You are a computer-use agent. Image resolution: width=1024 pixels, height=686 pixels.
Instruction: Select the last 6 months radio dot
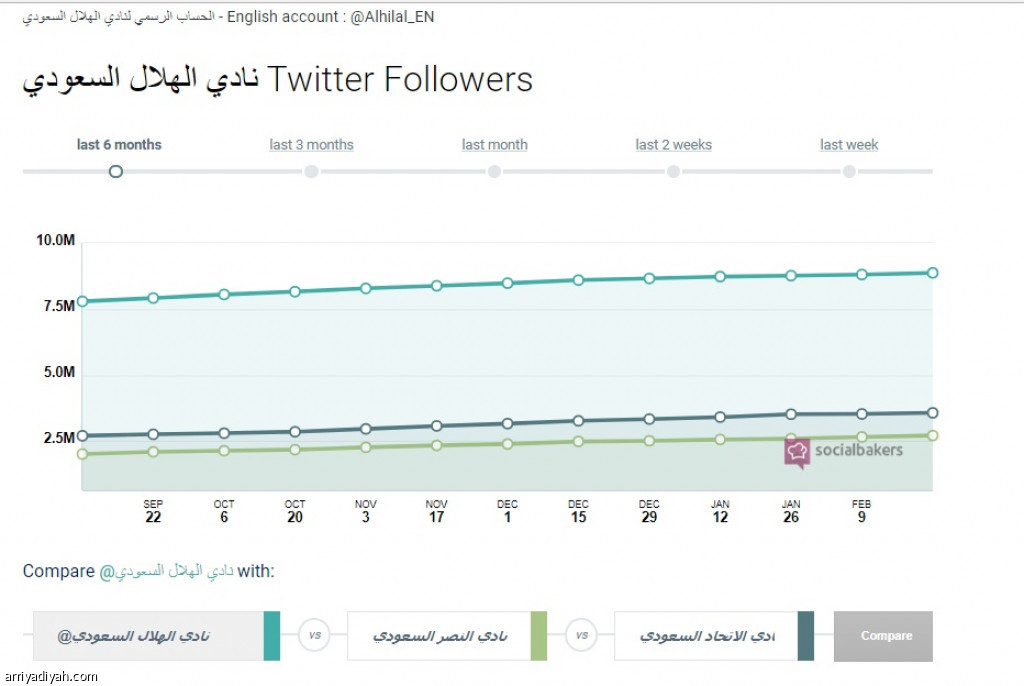(116, 171)
